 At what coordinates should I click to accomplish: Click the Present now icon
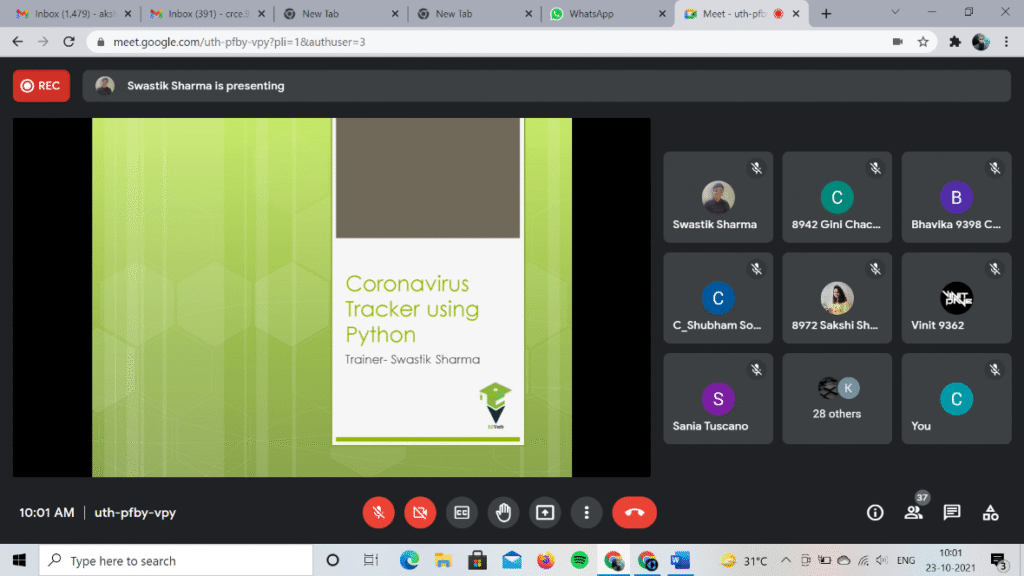[x=545, y=512]
